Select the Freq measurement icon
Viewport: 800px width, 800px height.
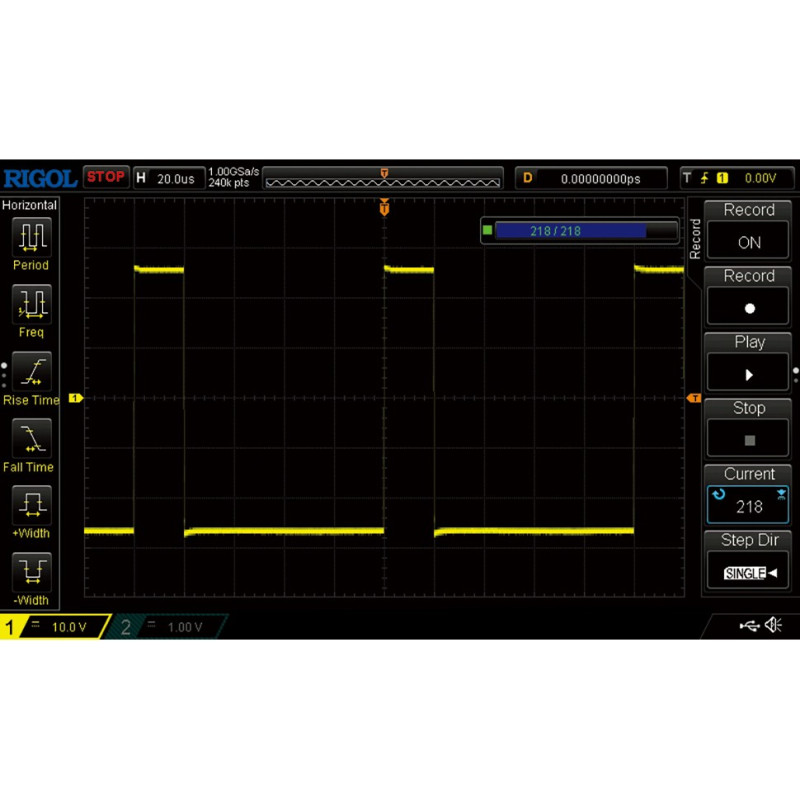31,306
